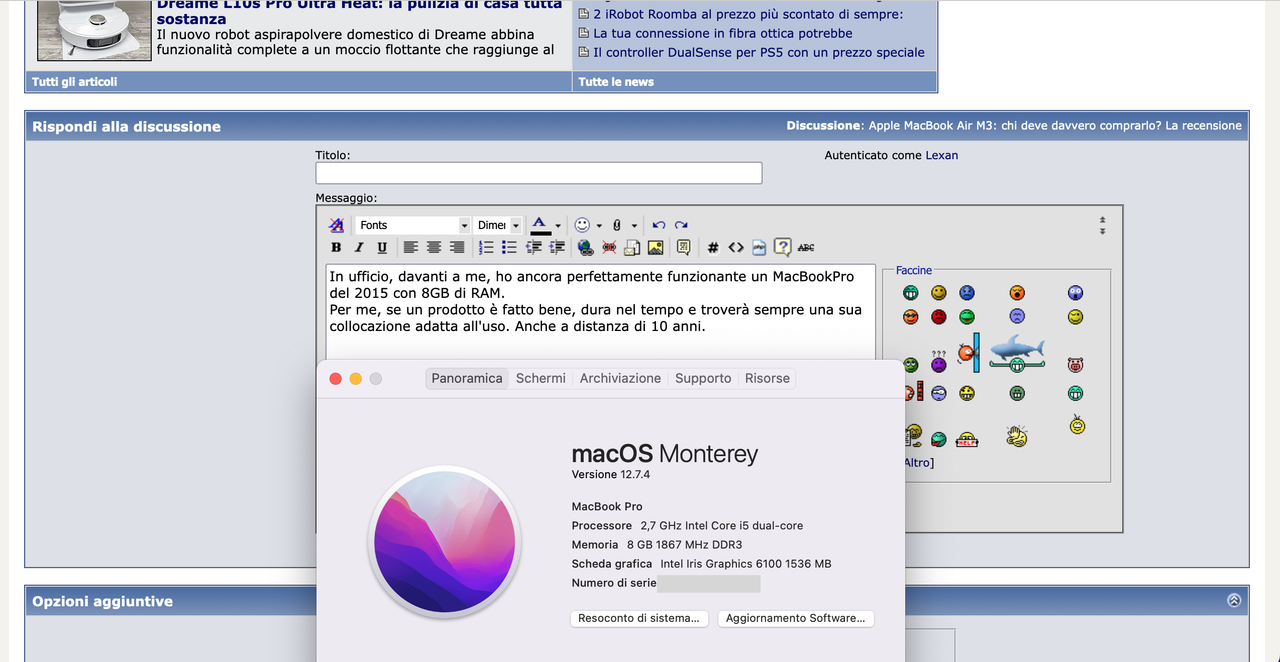Image resolution: width=1280 pixels, height=662 pixels.
Task: Wrap selection in QUOTE tags
Action: [x=683, y=247]
